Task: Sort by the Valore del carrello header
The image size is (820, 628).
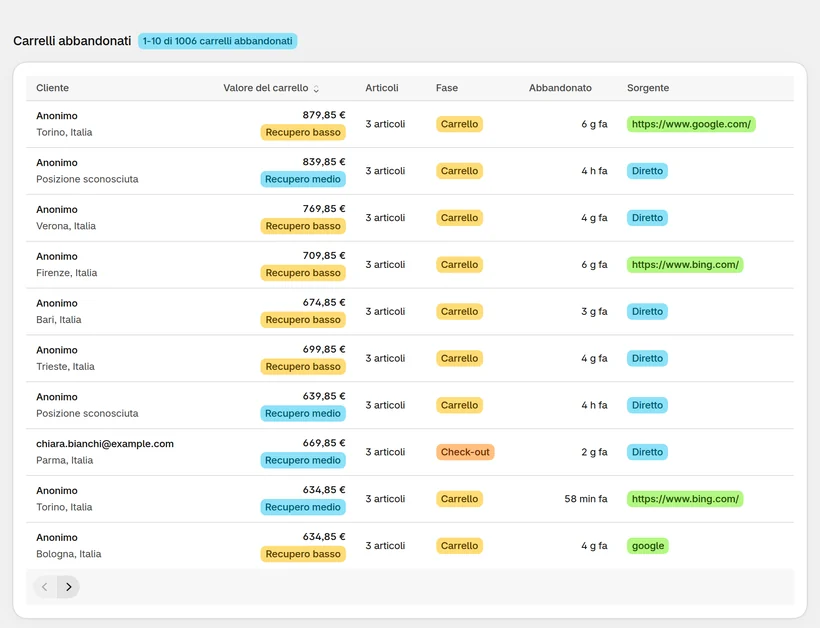Action: [x=266, y=88]
